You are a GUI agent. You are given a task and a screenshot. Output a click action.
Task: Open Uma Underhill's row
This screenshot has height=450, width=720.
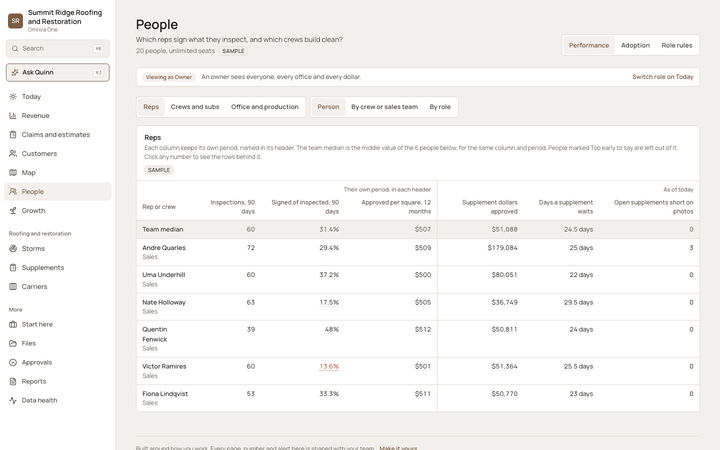418,279
